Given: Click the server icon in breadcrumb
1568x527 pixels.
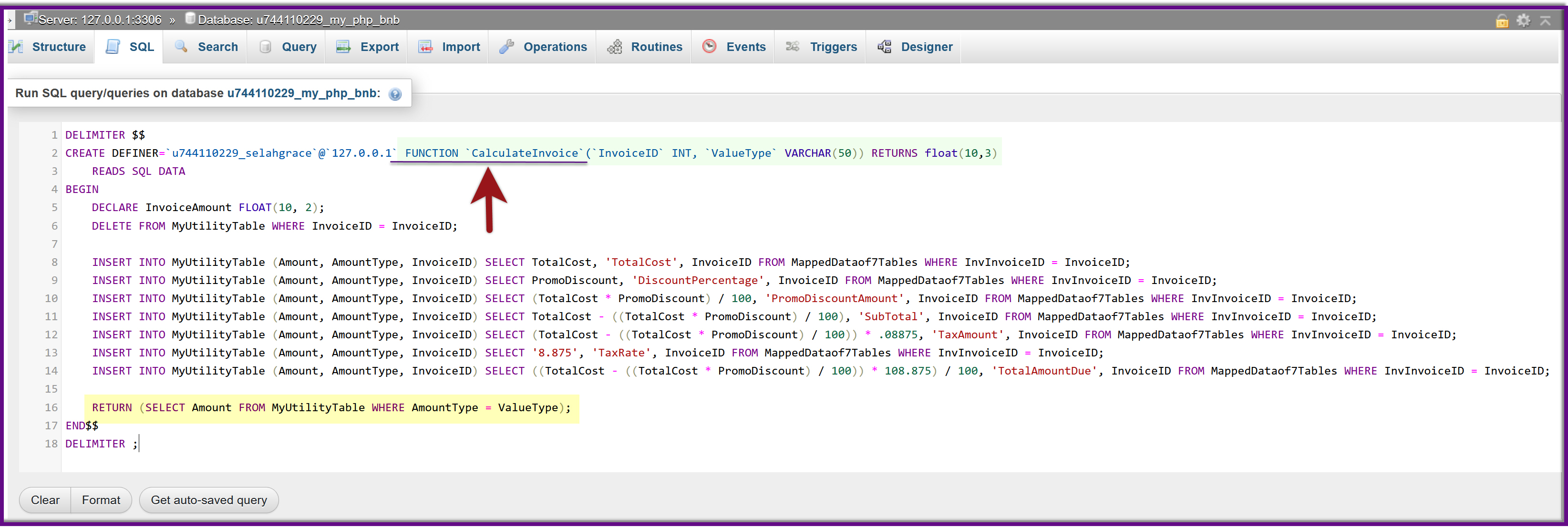Looking at the screenshot, I should click(x=30, y=19).
